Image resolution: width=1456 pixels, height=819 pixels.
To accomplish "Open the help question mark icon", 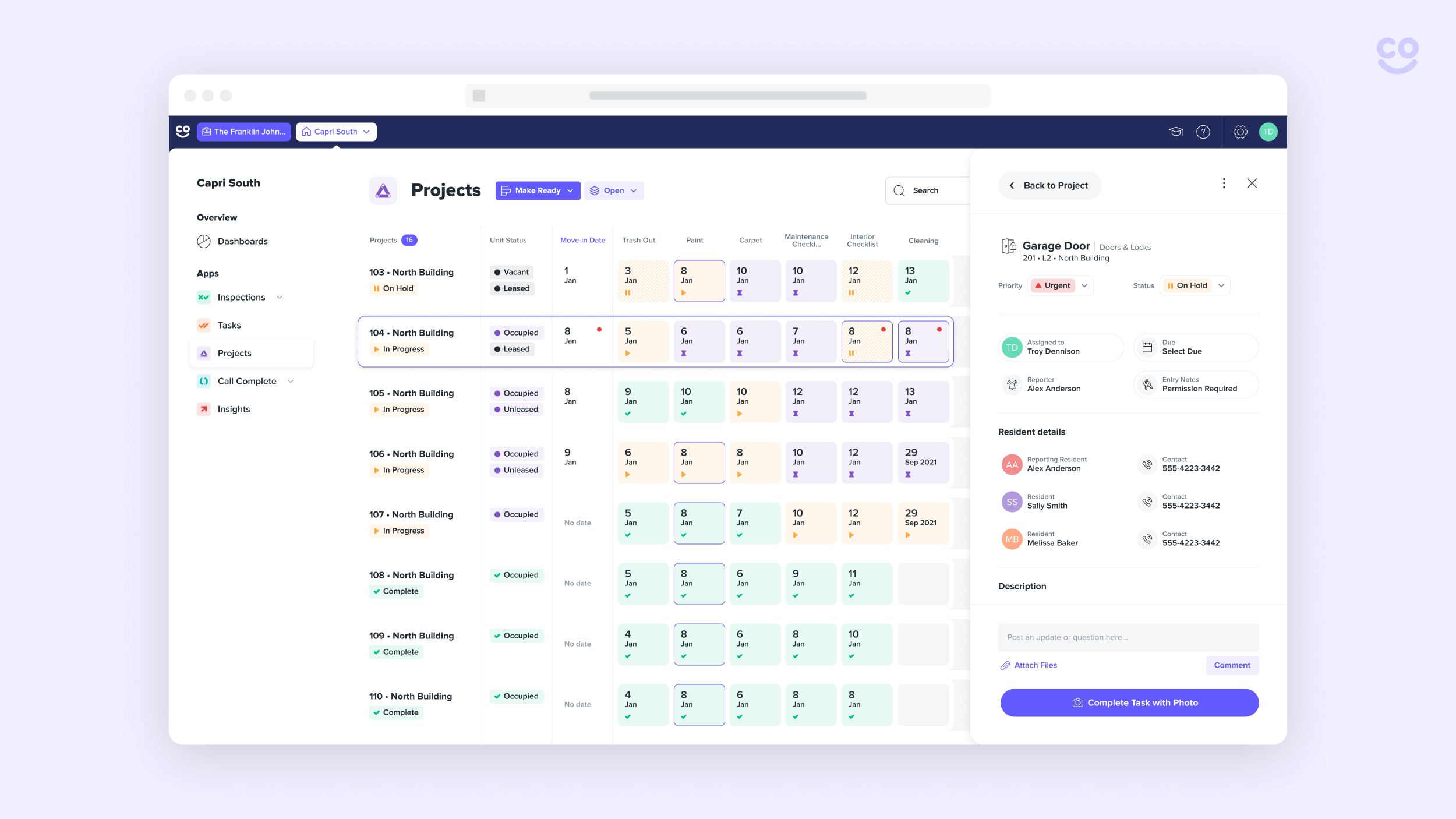I will [1203, 132].
